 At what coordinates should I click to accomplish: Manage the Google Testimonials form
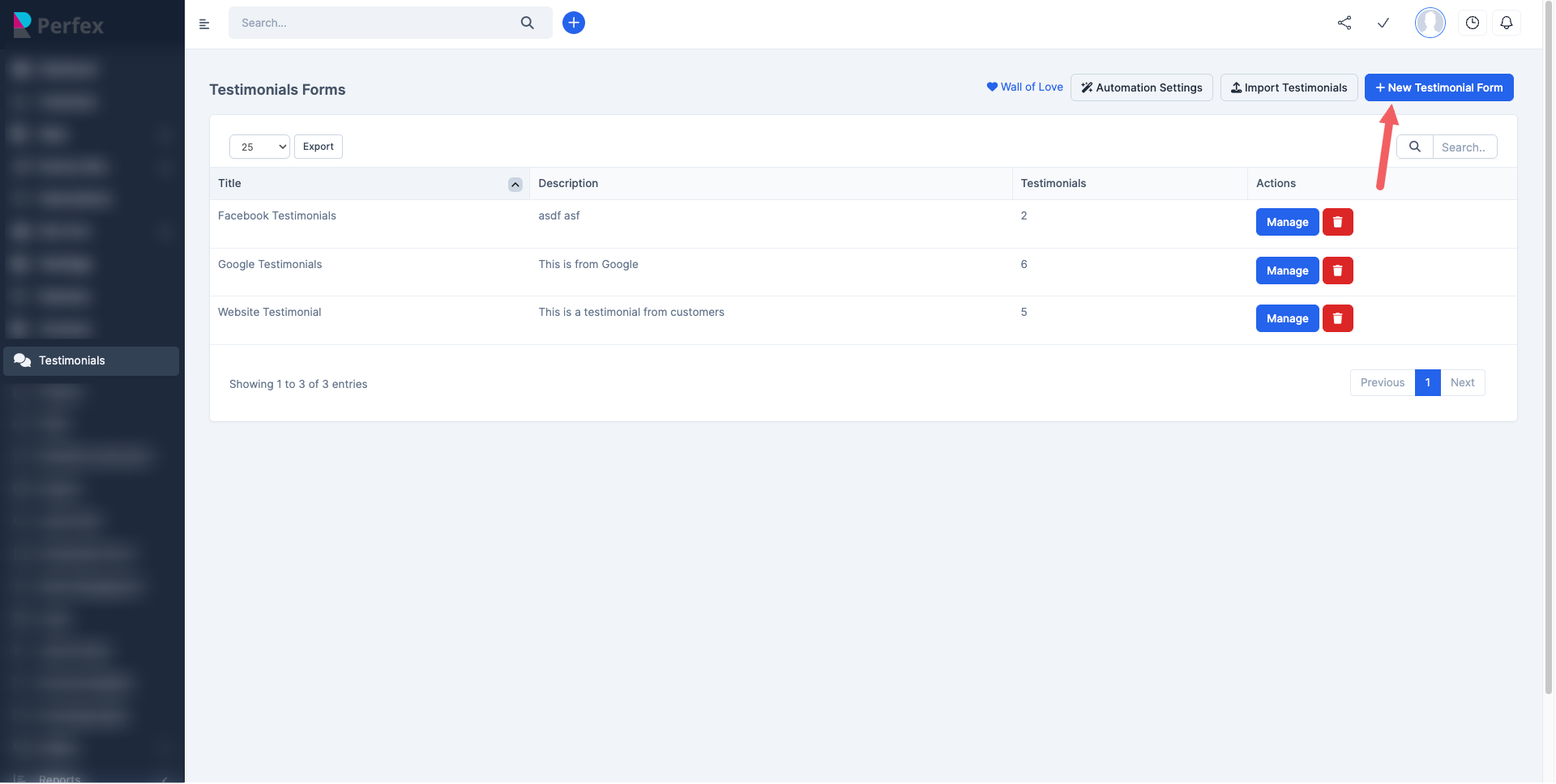(1287, 271)
